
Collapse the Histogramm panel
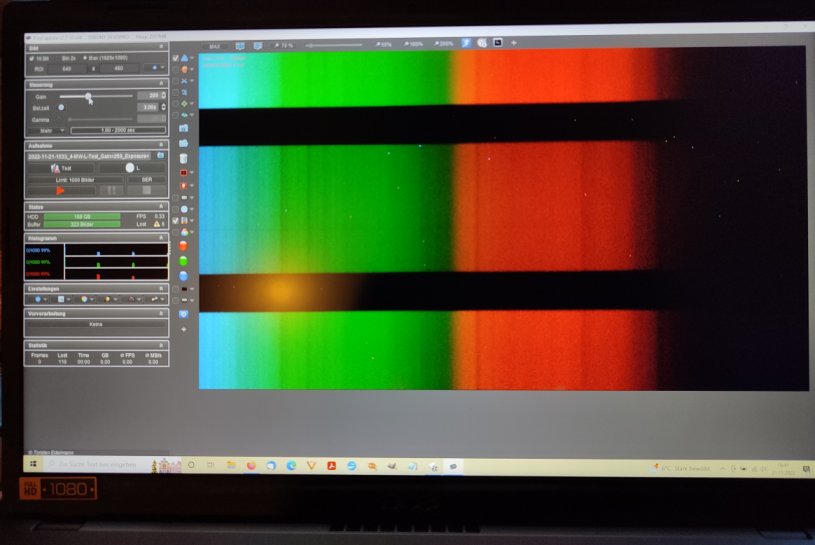tap(161, 239)
